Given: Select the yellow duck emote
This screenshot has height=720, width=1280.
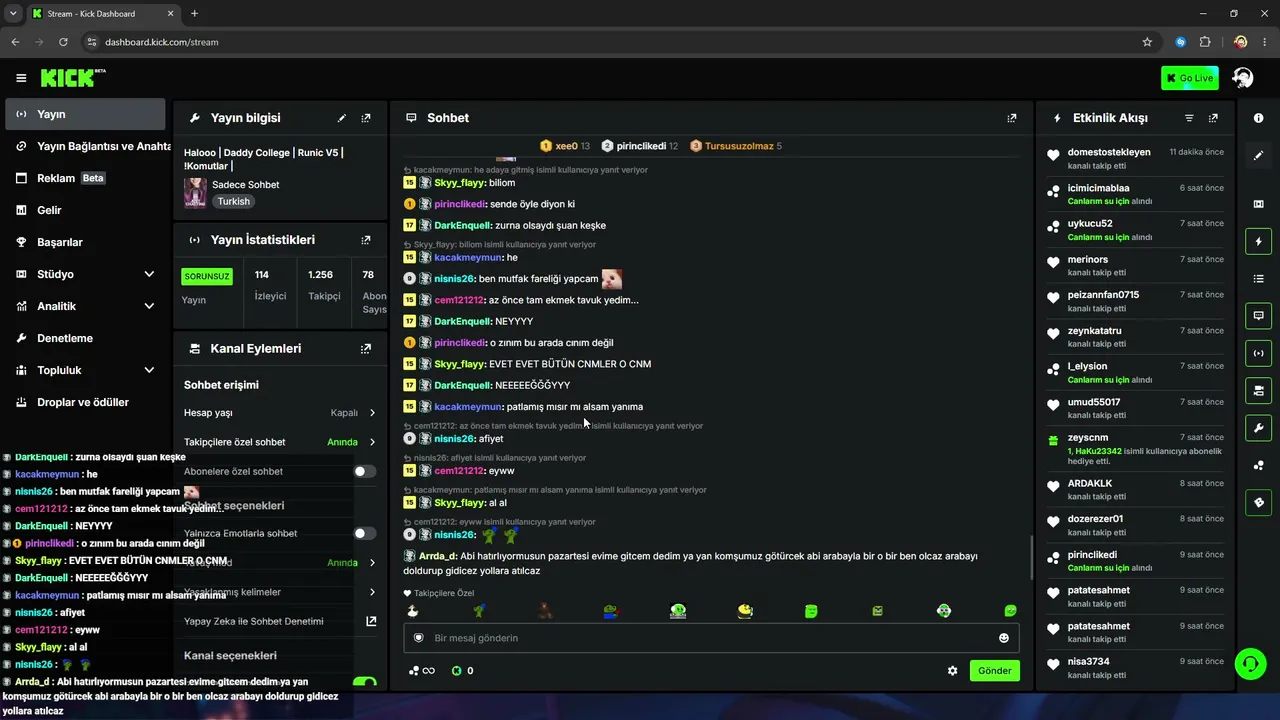Looking at the screenshot, I should (745, 611).
